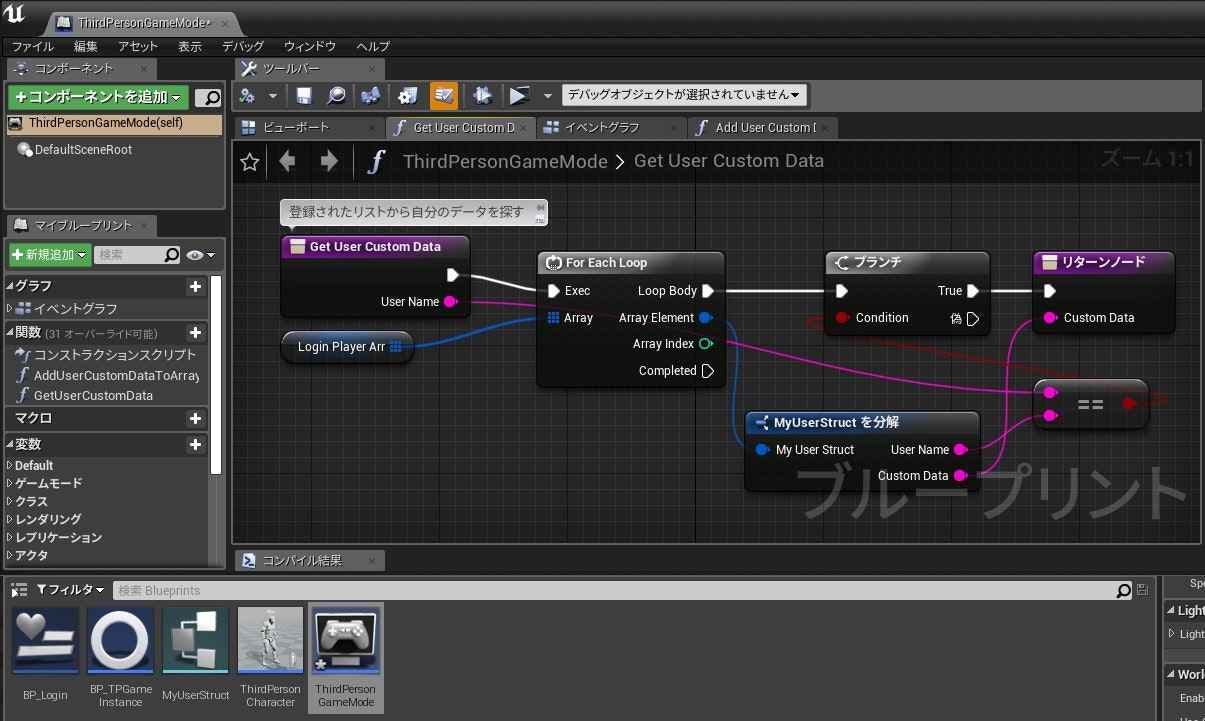Click ThirdPersonGameMode breadcrumb link

(505, 161)
